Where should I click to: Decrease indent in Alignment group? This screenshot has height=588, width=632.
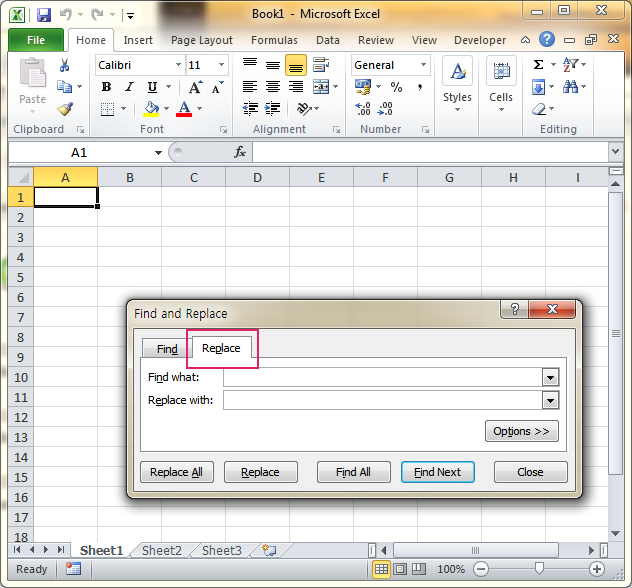250,108
